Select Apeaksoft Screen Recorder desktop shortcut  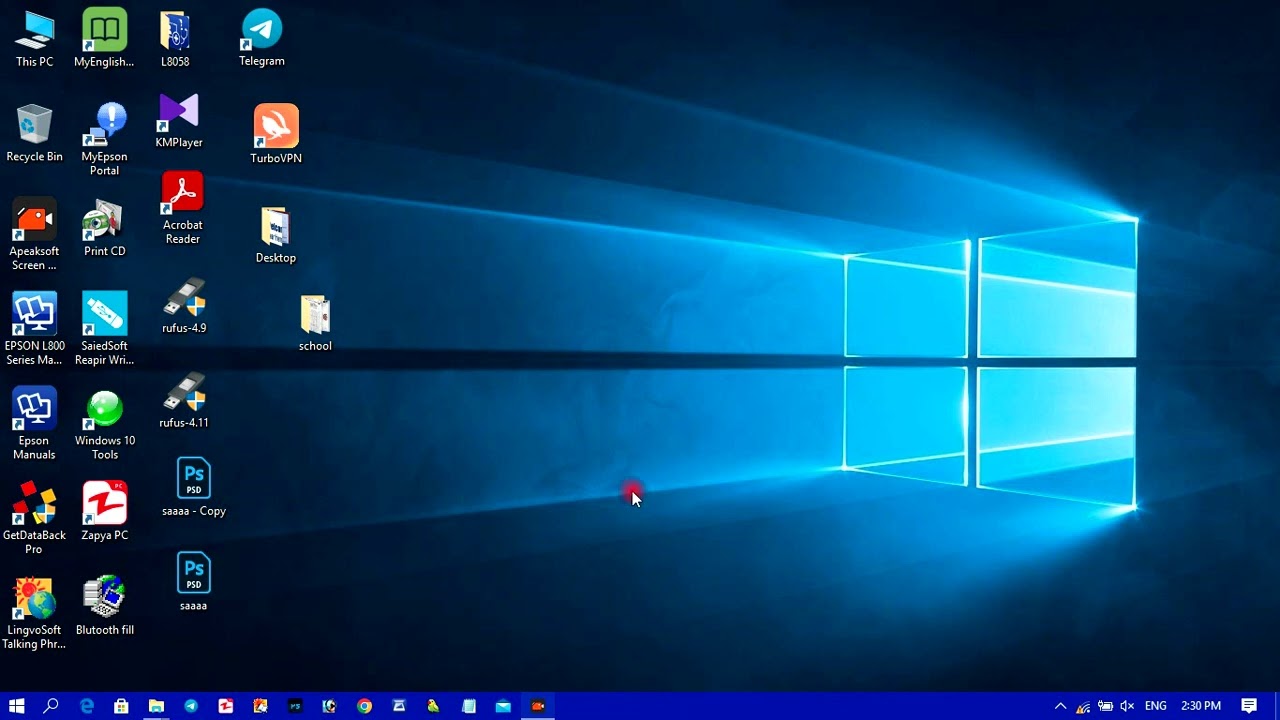(34, 235)
